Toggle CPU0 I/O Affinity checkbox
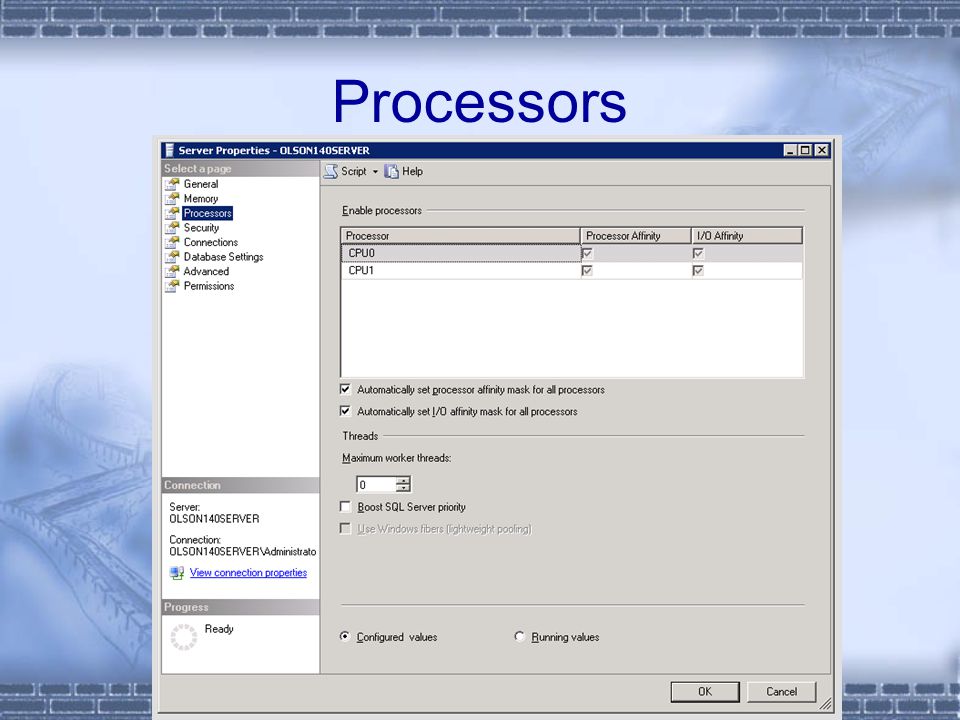 click(x=698, y=253)
